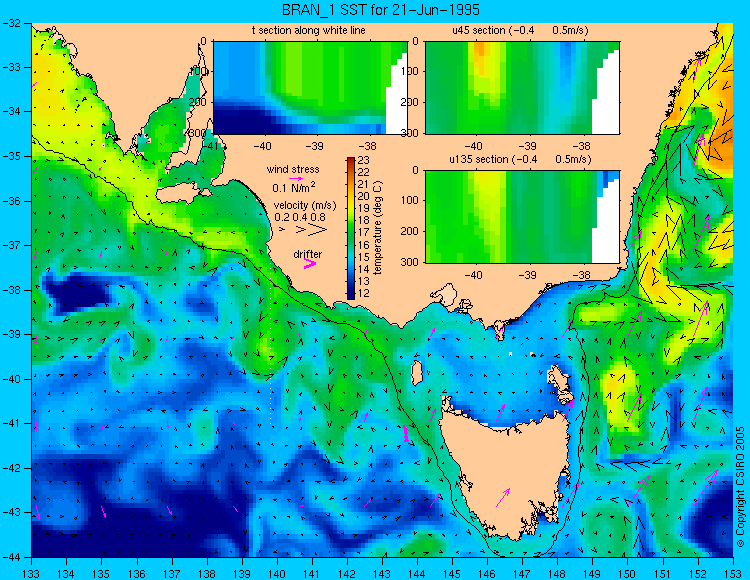Click main map latitude label -36
This screenshot has width=750, height=580.
(x=11, y=201)
